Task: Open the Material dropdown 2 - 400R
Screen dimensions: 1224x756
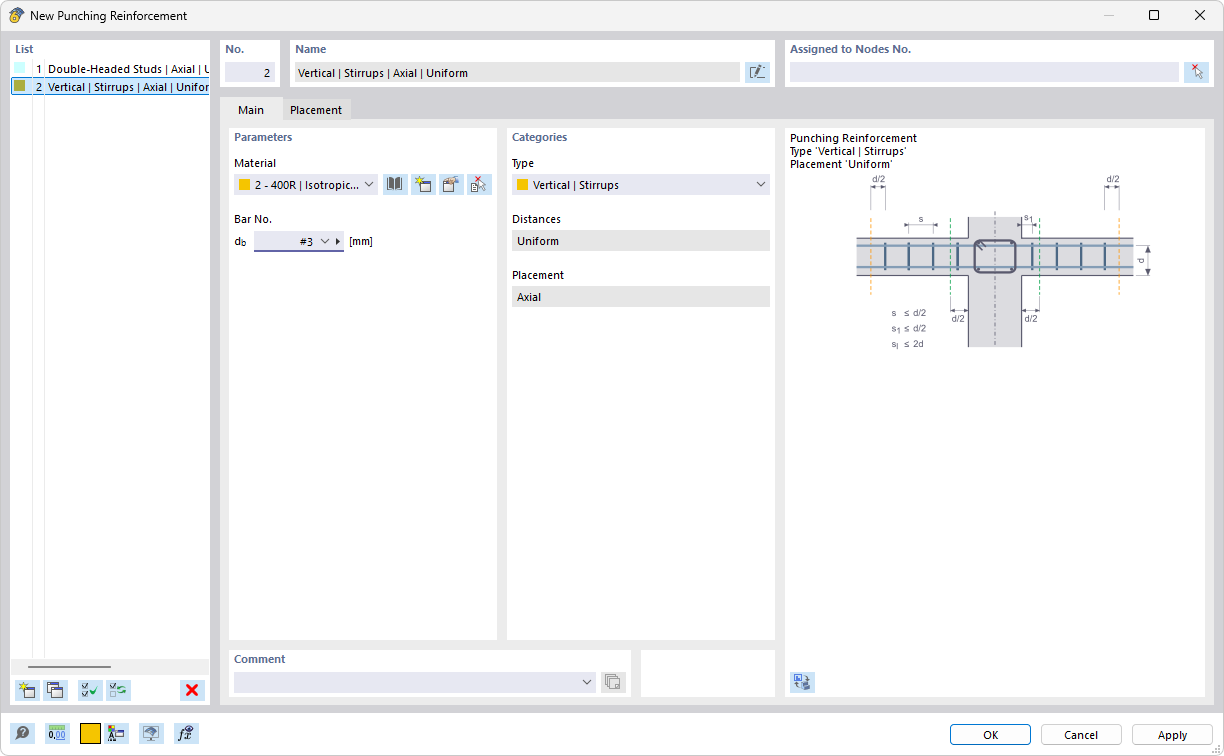Action: (x=306, y=185)
